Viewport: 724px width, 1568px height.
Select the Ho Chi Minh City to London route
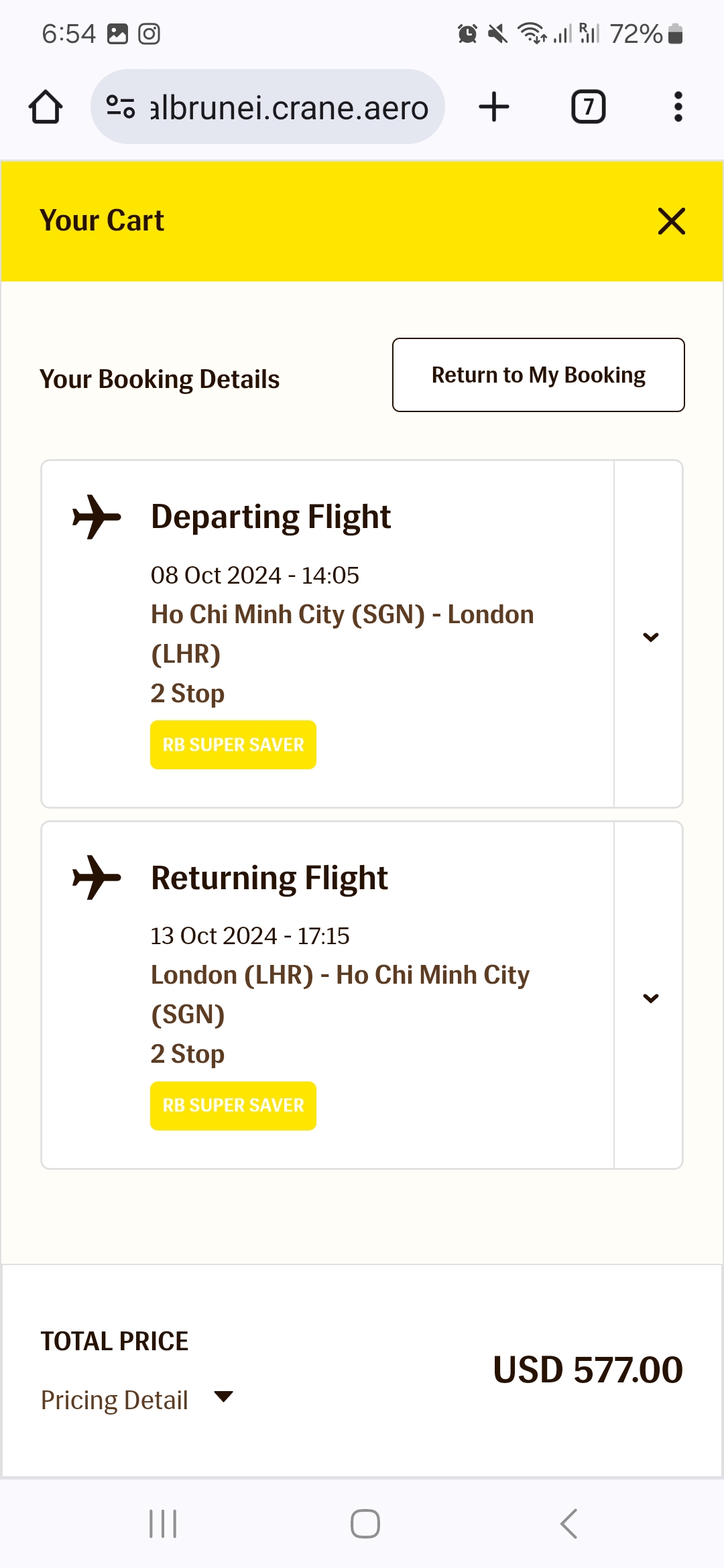(x=342, y=634)
